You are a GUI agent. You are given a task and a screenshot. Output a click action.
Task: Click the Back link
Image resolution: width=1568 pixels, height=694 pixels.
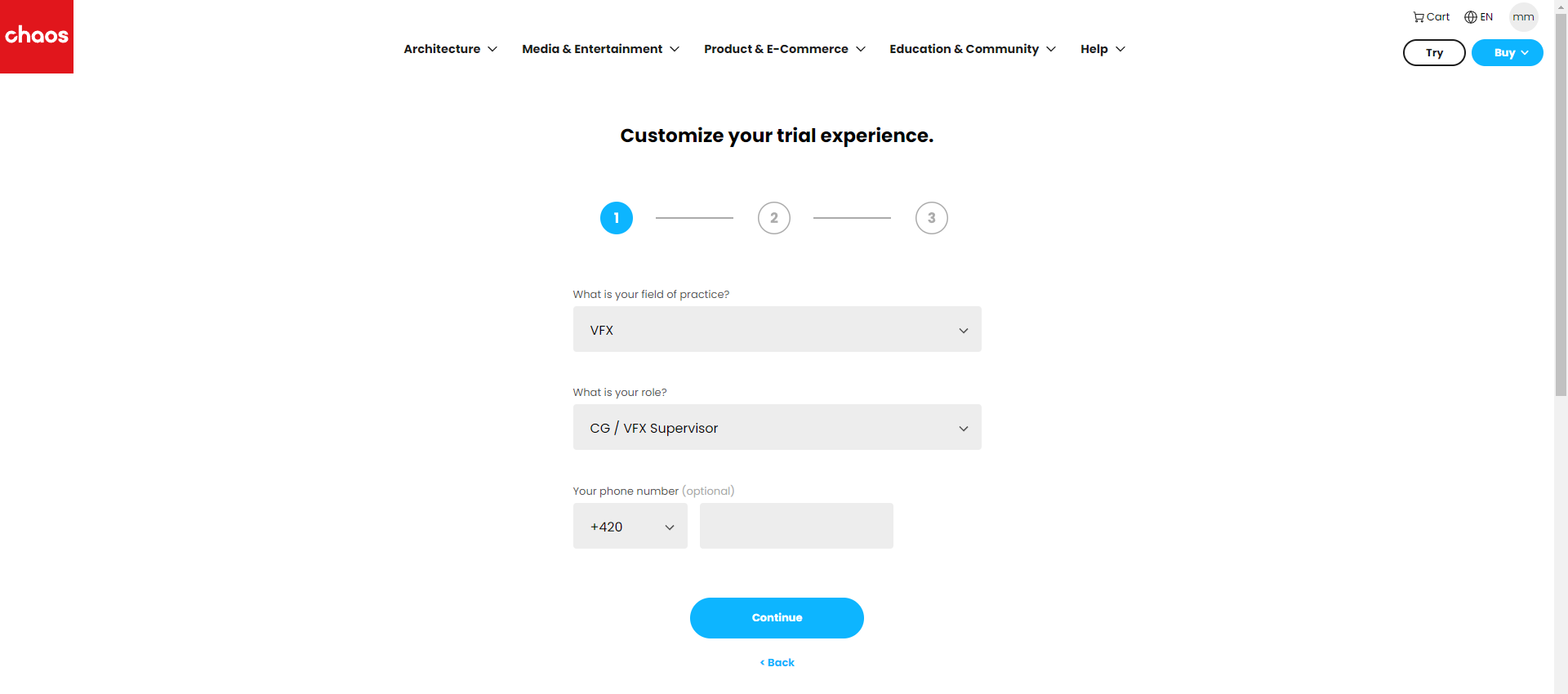pyautogui.click(x=777, y=662)
